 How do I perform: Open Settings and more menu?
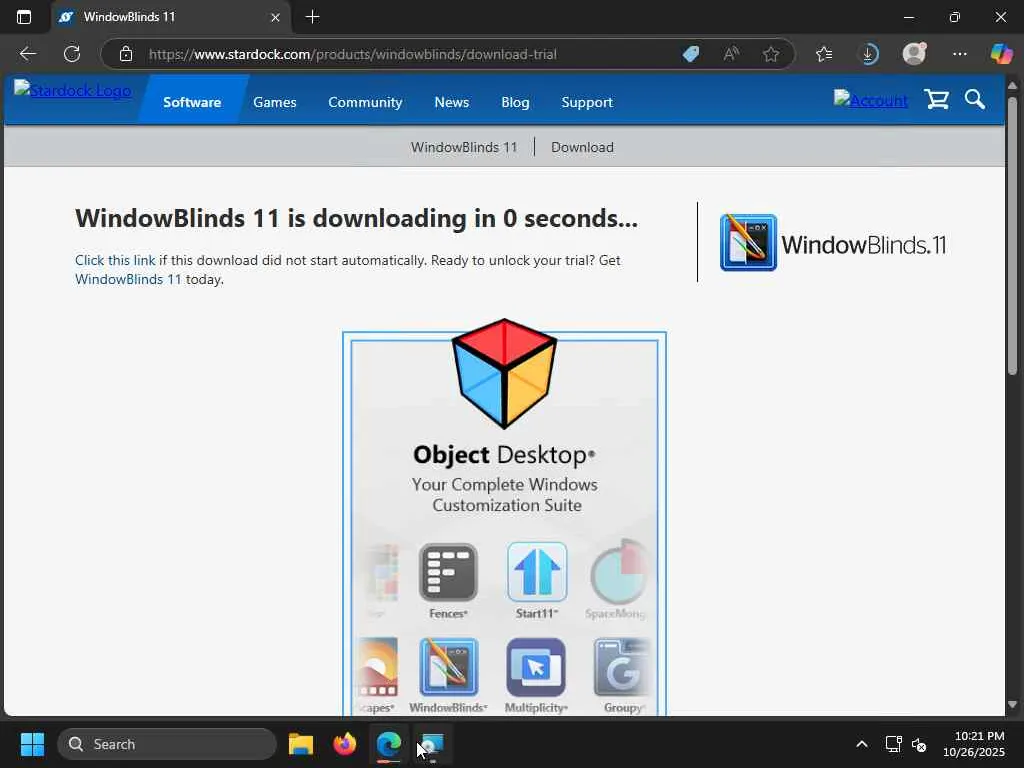pyautogui.click(x=959, y=54)
